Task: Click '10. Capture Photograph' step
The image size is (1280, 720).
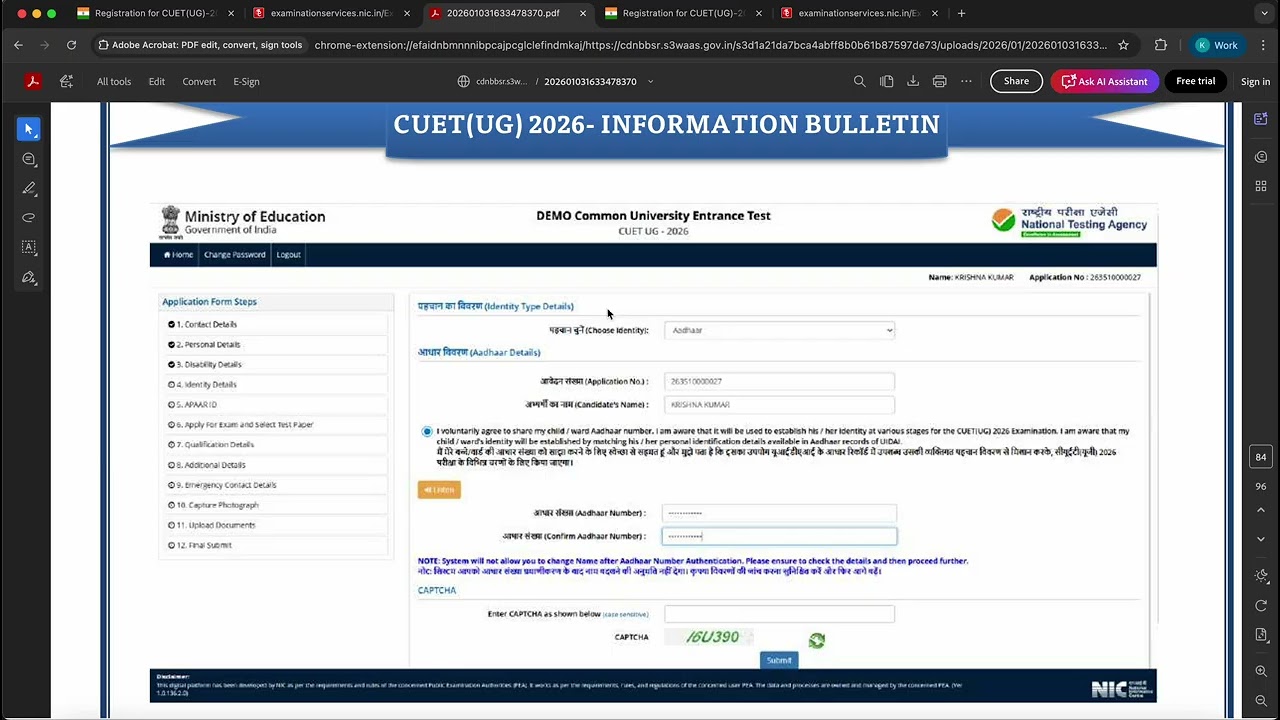Action: pos(217,505)
